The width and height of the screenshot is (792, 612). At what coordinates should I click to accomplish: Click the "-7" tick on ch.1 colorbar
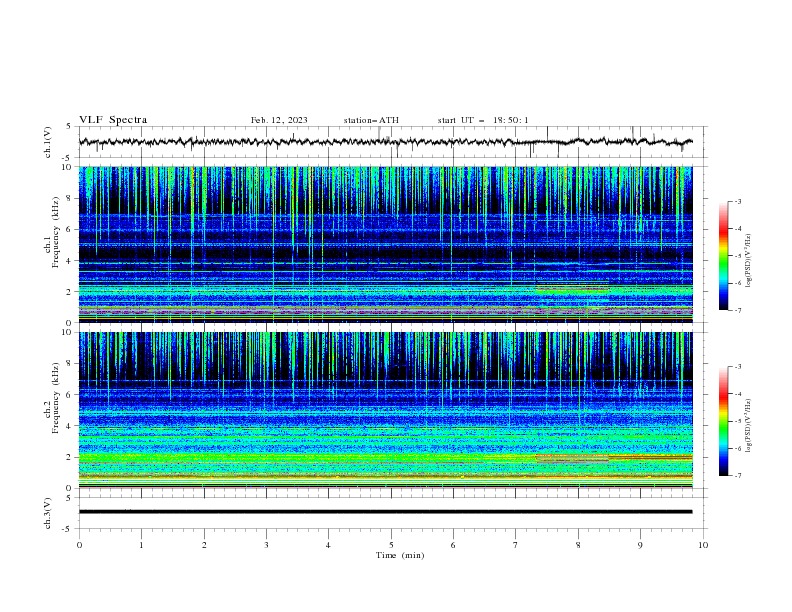point(737,310)
